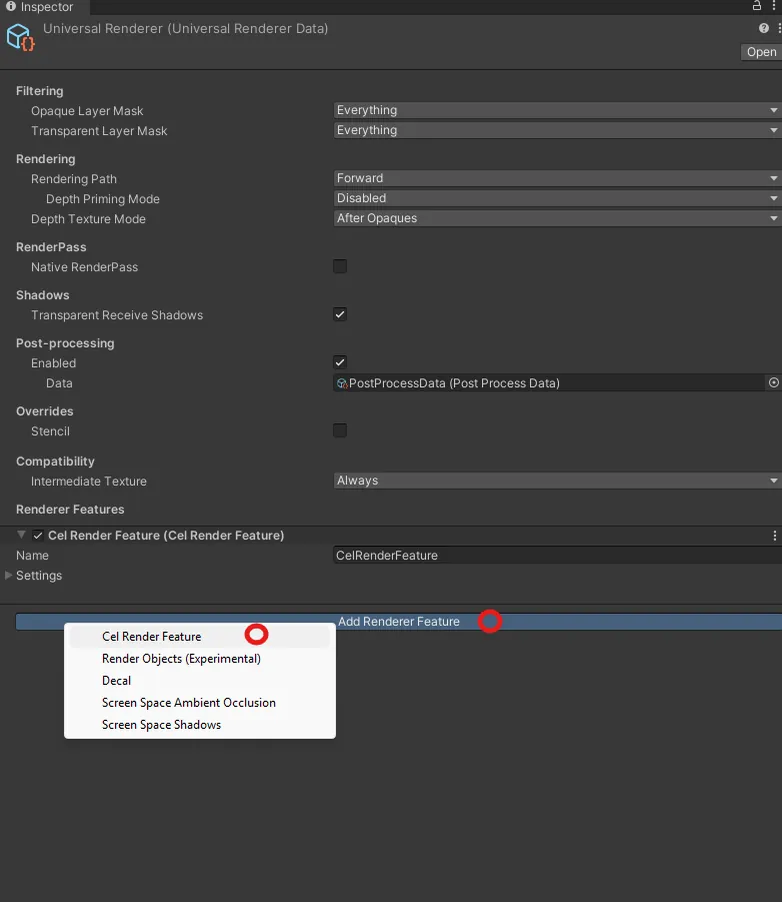
Task: Click the Renderer Features header label
Action: pyautogui.click(x=70, y=509)
